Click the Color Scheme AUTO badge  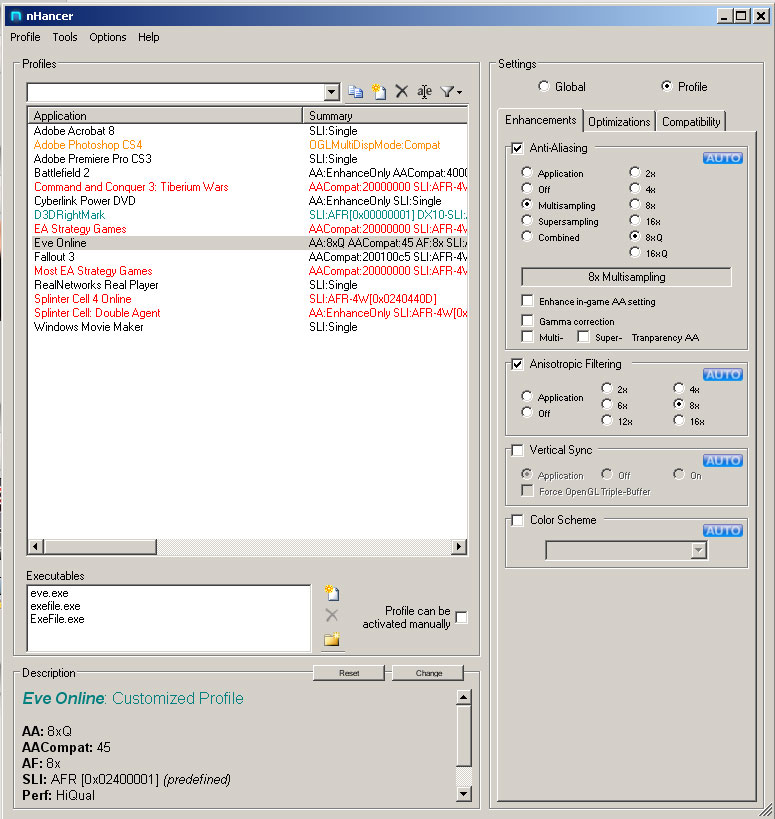(x=723, y=531)
